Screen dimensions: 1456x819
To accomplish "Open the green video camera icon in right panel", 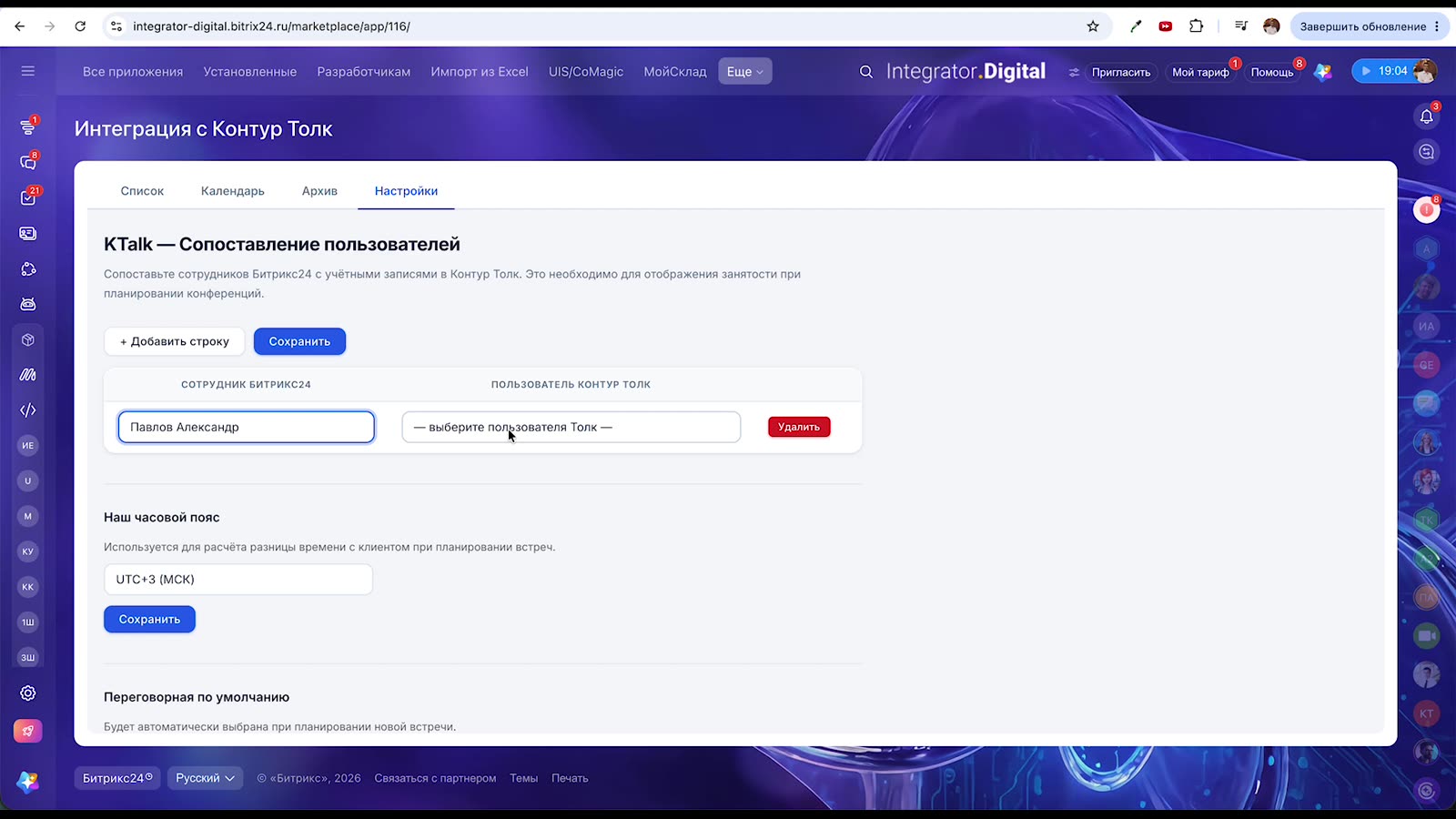I will [x=1427, y=636].
